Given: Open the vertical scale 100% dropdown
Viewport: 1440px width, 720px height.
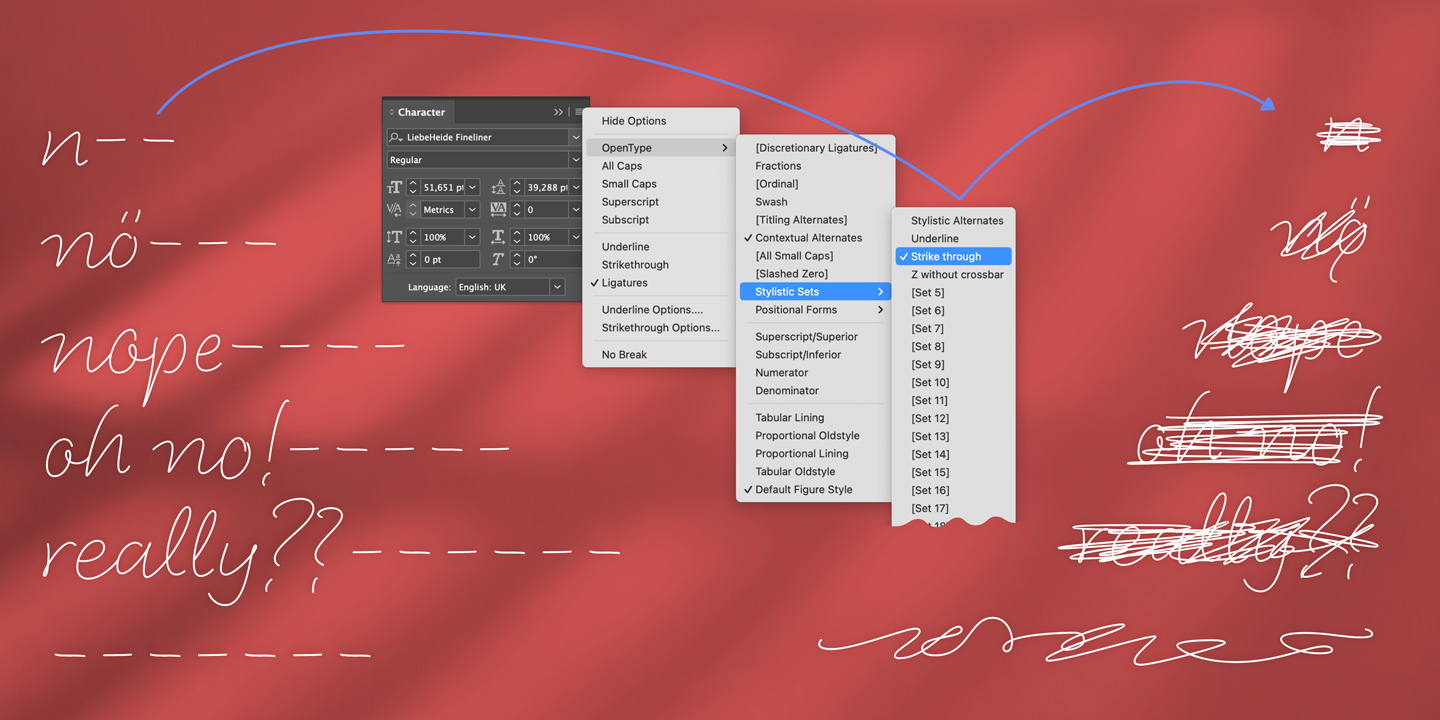Looking at the screenshot, I should pos(472,237).
